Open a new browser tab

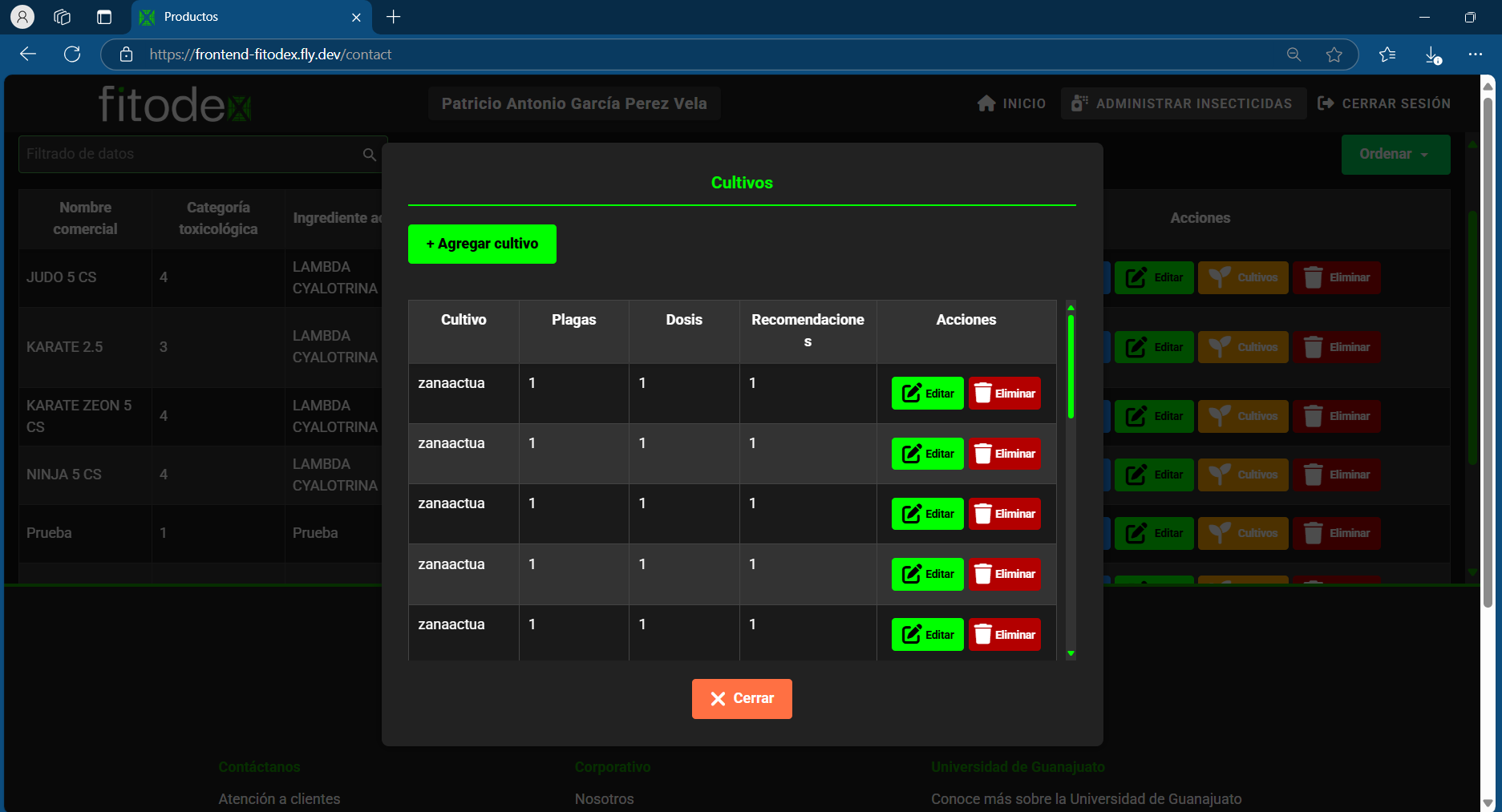(x=393, y=17)
